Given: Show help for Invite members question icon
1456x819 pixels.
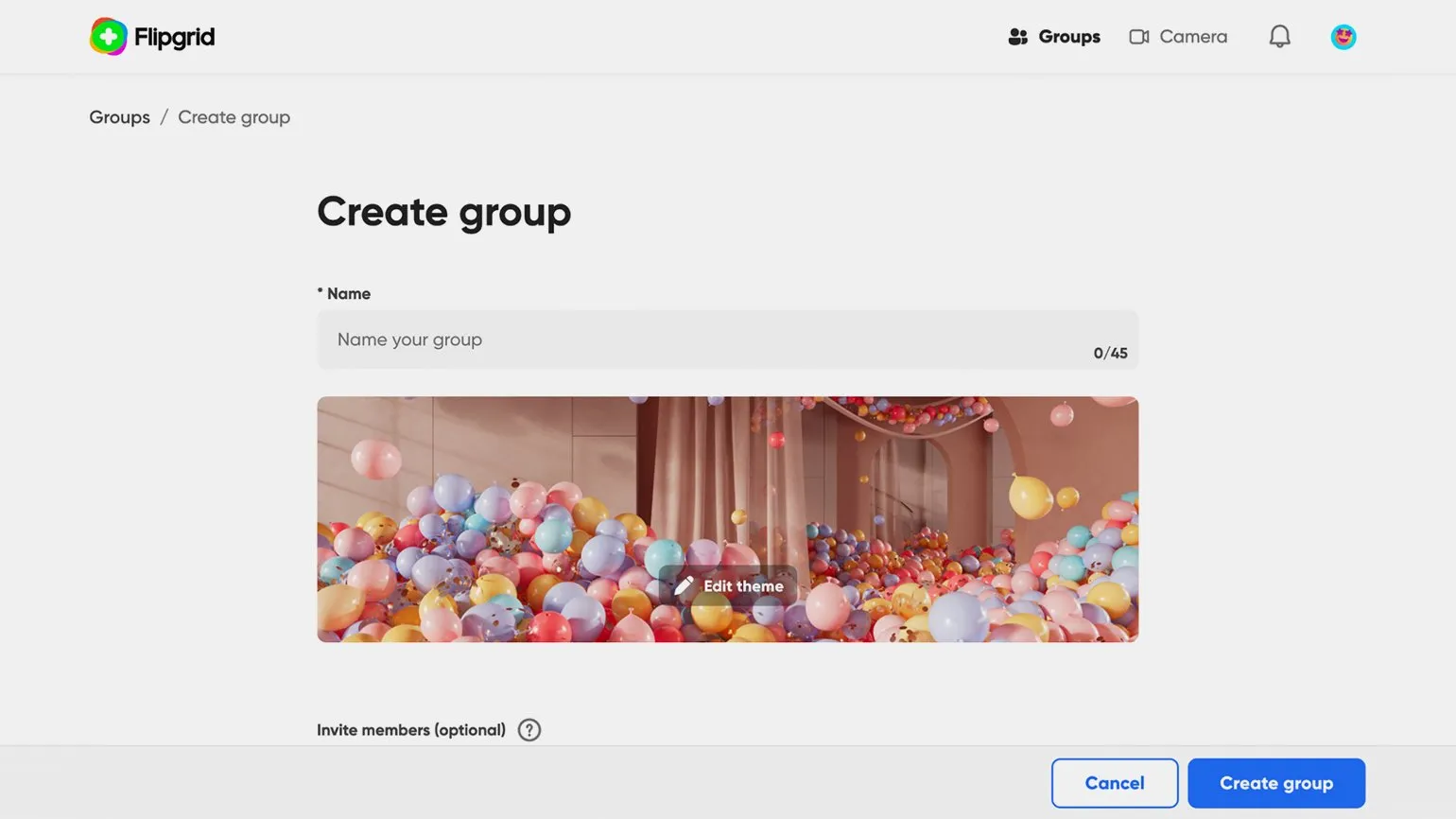Looking at the screenshot, I should 529,730.
